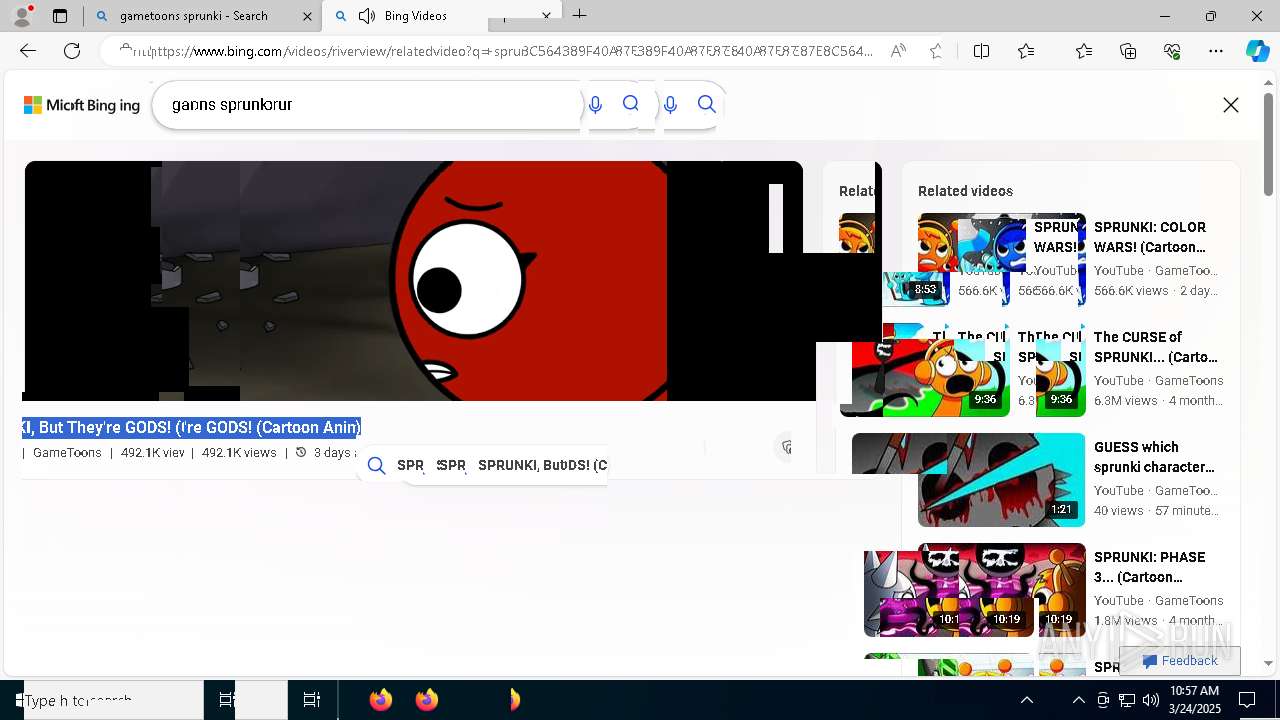Close the gametoons sprunki Search tab
Viewport: 1280px width, 720px height.
click(308, 16)
